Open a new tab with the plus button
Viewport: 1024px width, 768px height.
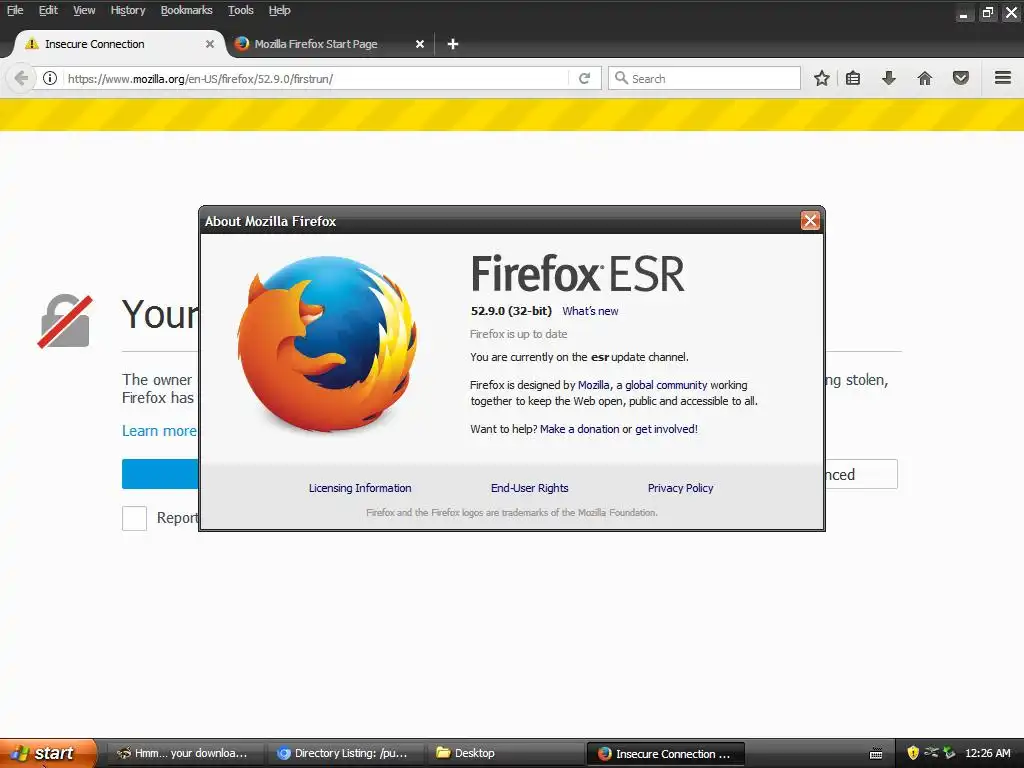pos(453,44)
